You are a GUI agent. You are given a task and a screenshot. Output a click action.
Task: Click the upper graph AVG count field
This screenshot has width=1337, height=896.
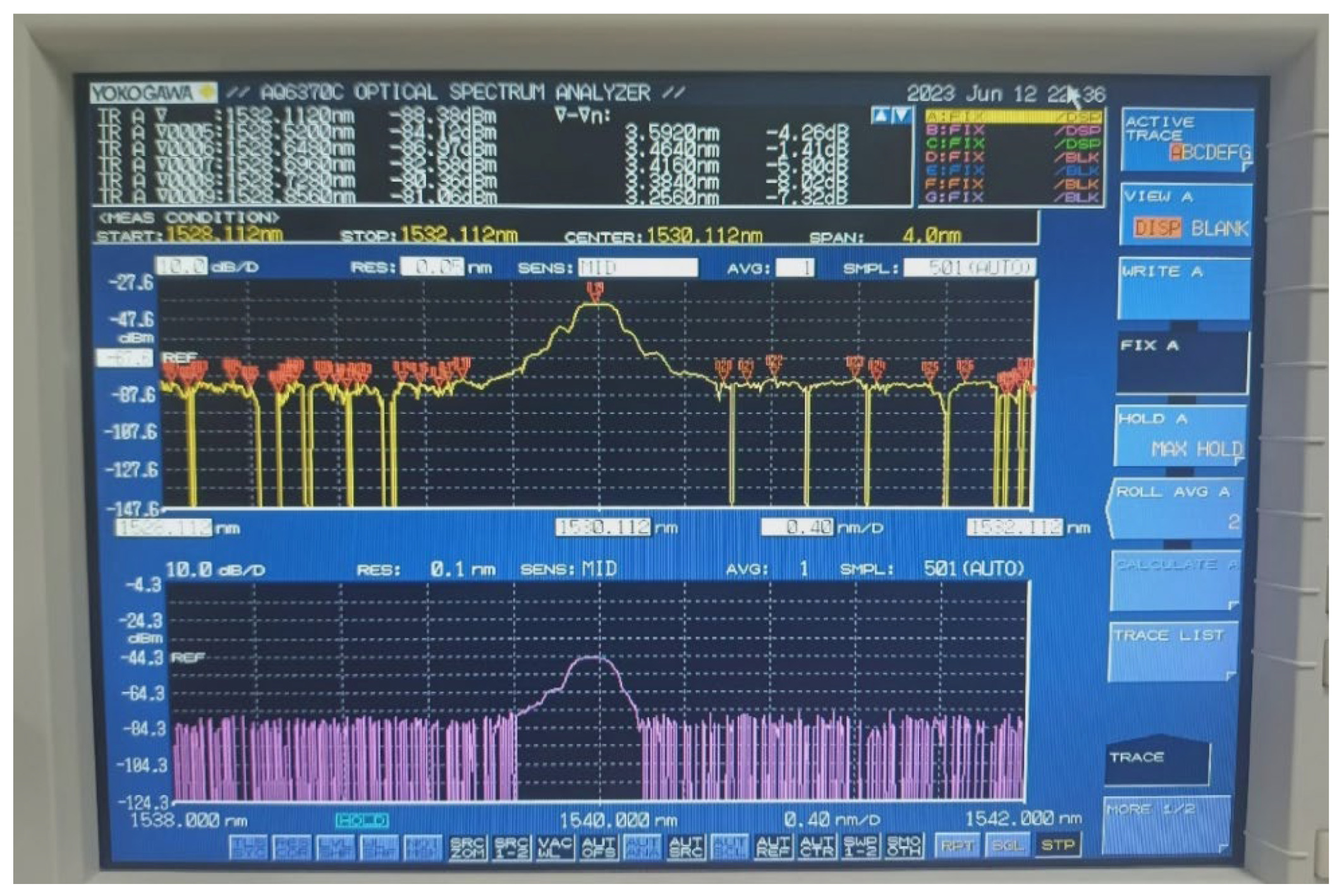795,268
